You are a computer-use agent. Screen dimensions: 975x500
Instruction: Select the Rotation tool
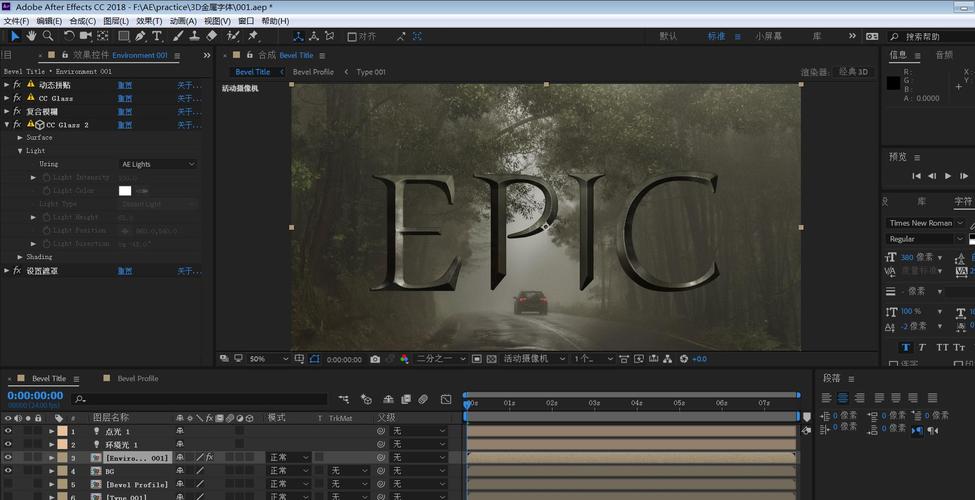point(69,36)
